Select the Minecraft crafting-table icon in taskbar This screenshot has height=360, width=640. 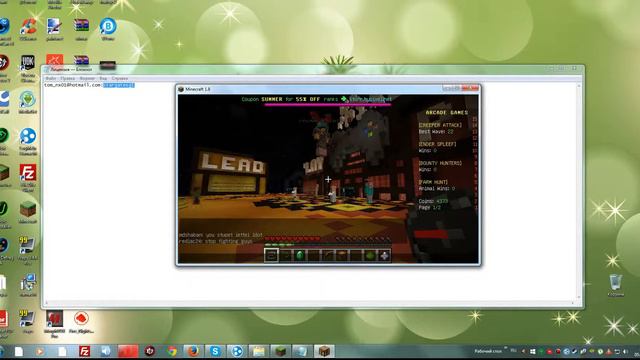point(324,351)
